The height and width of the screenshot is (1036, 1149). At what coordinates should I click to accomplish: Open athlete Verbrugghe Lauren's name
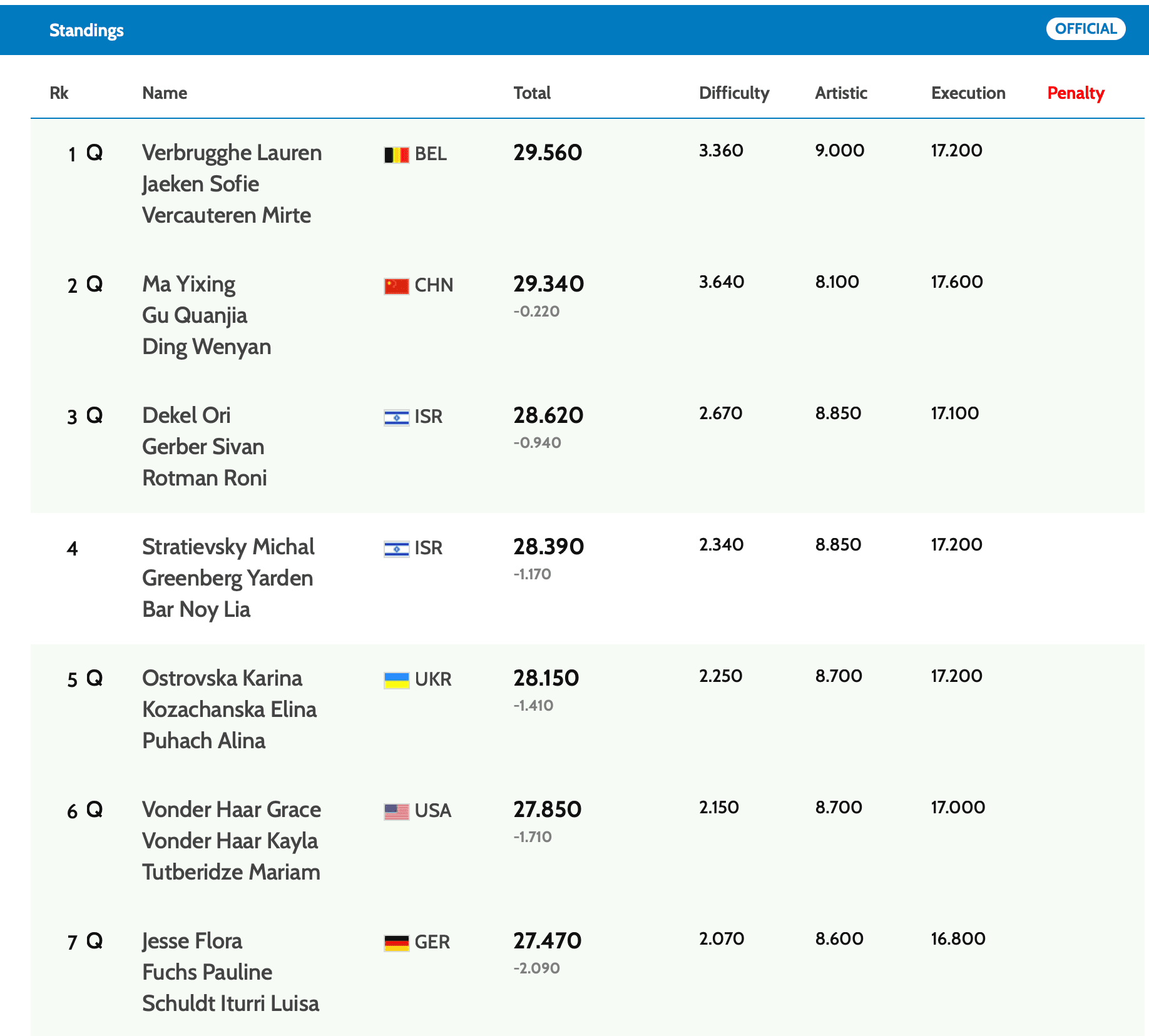point(232,153)
